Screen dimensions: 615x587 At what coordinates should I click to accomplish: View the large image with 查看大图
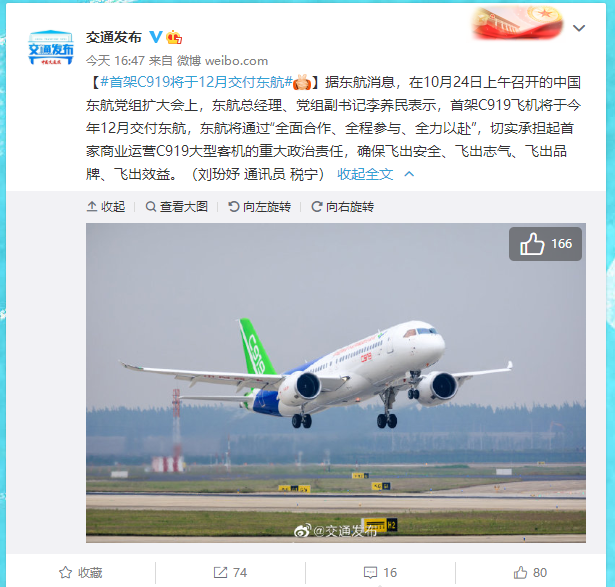tap(176, 207)
